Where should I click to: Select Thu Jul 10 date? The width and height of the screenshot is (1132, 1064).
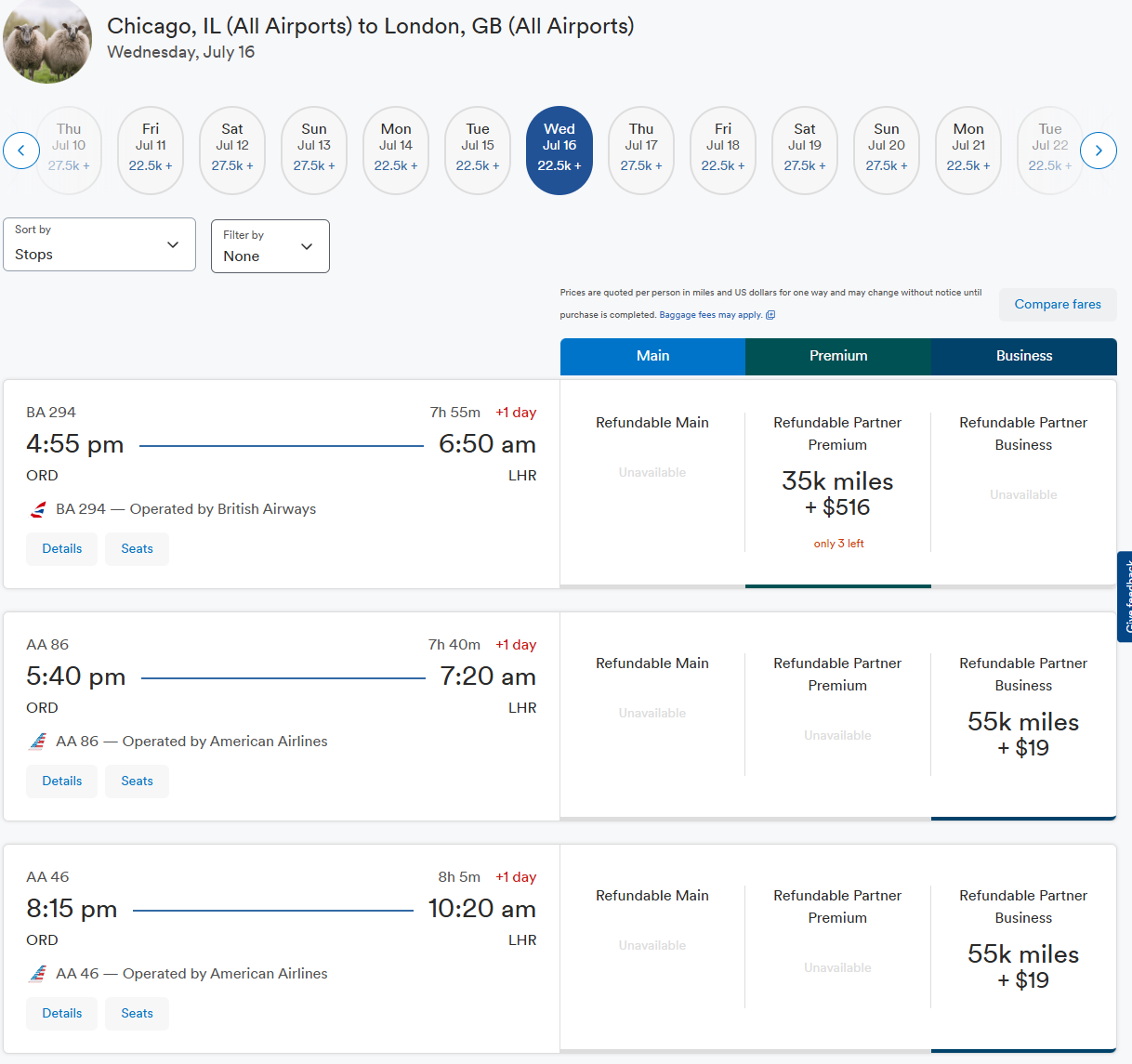pos(69,151)
